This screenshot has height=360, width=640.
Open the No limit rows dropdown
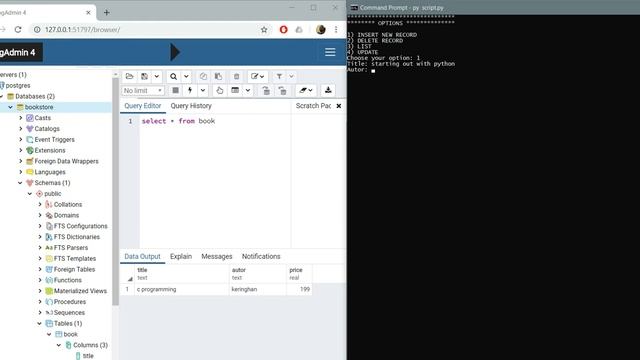pyautogui.click(x=143, y=90)
